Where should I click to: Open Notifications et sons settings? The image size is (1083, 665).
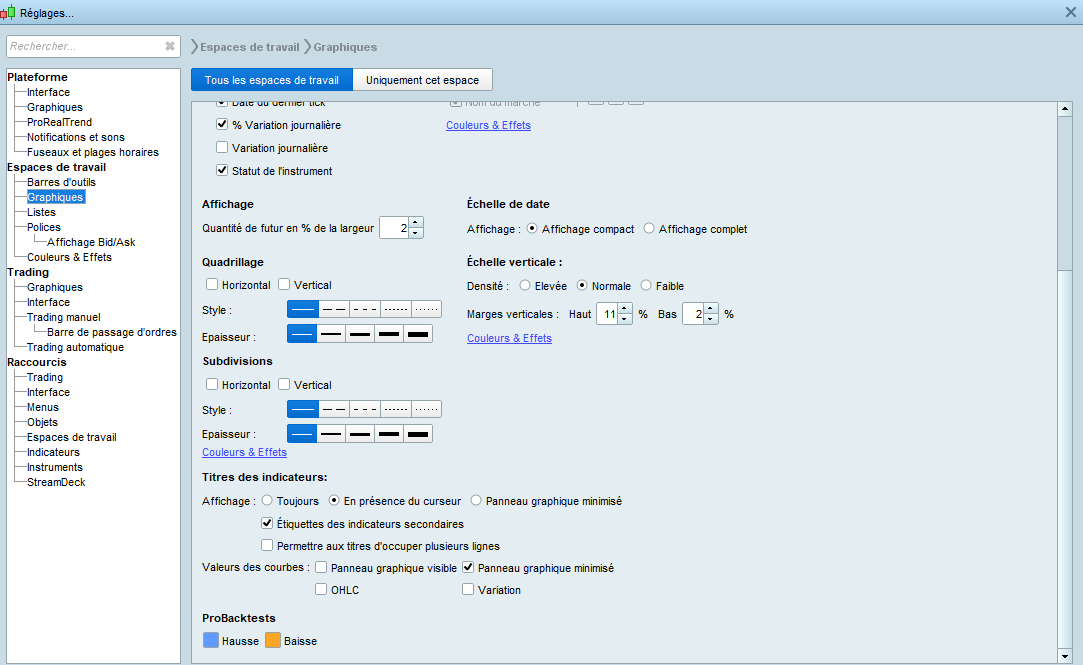pyautogui.click(x=76, y=137)
